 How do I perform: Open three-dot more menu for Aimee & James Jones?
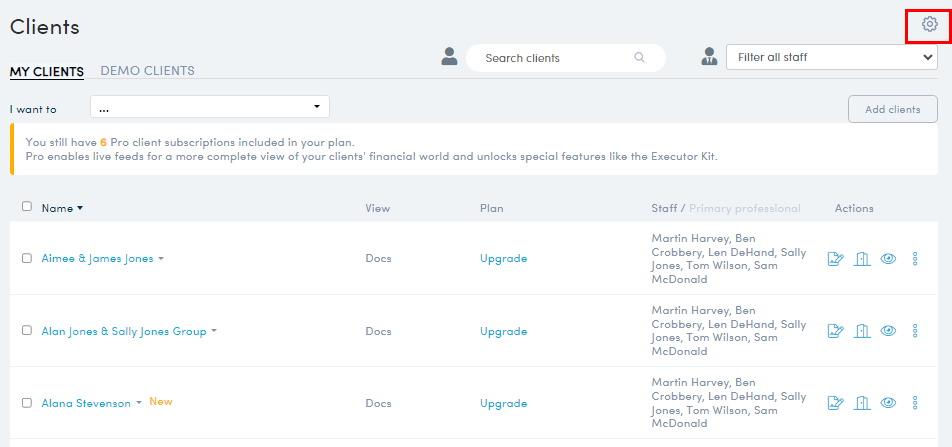click(915, 259)
